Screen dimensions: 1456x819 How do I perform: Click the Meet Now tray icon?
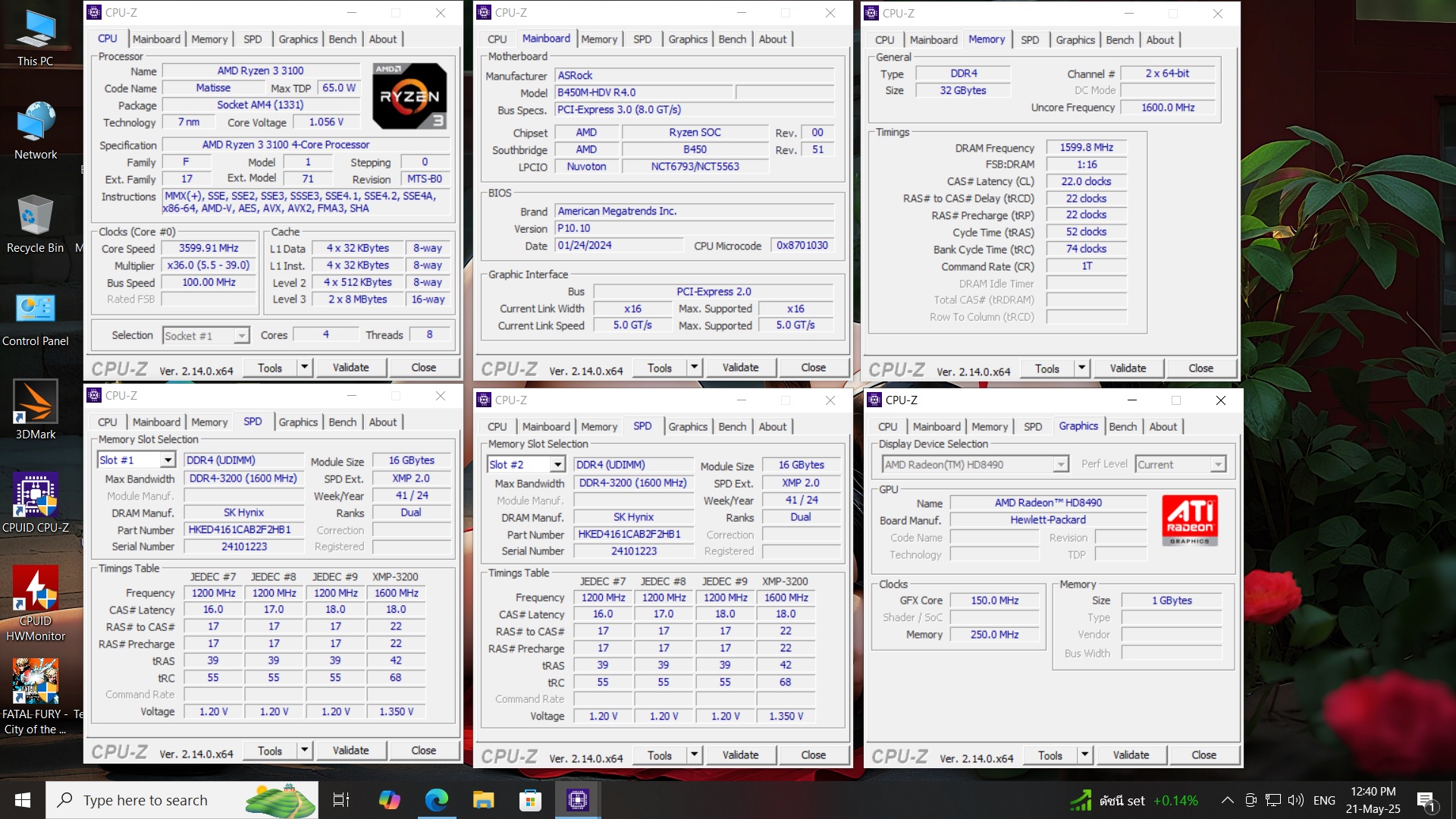pos(1251,800)
